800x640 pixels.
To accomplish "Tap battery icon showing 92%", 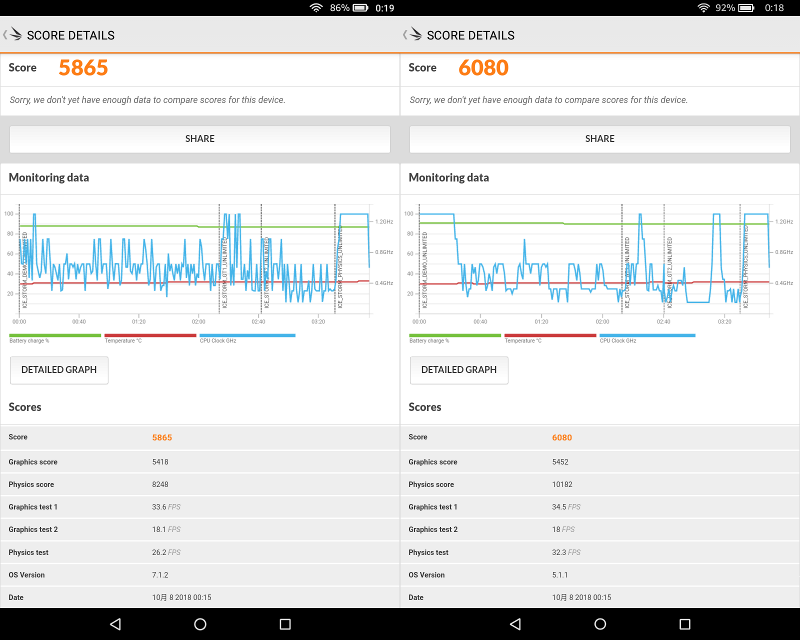I will (746, 8).
